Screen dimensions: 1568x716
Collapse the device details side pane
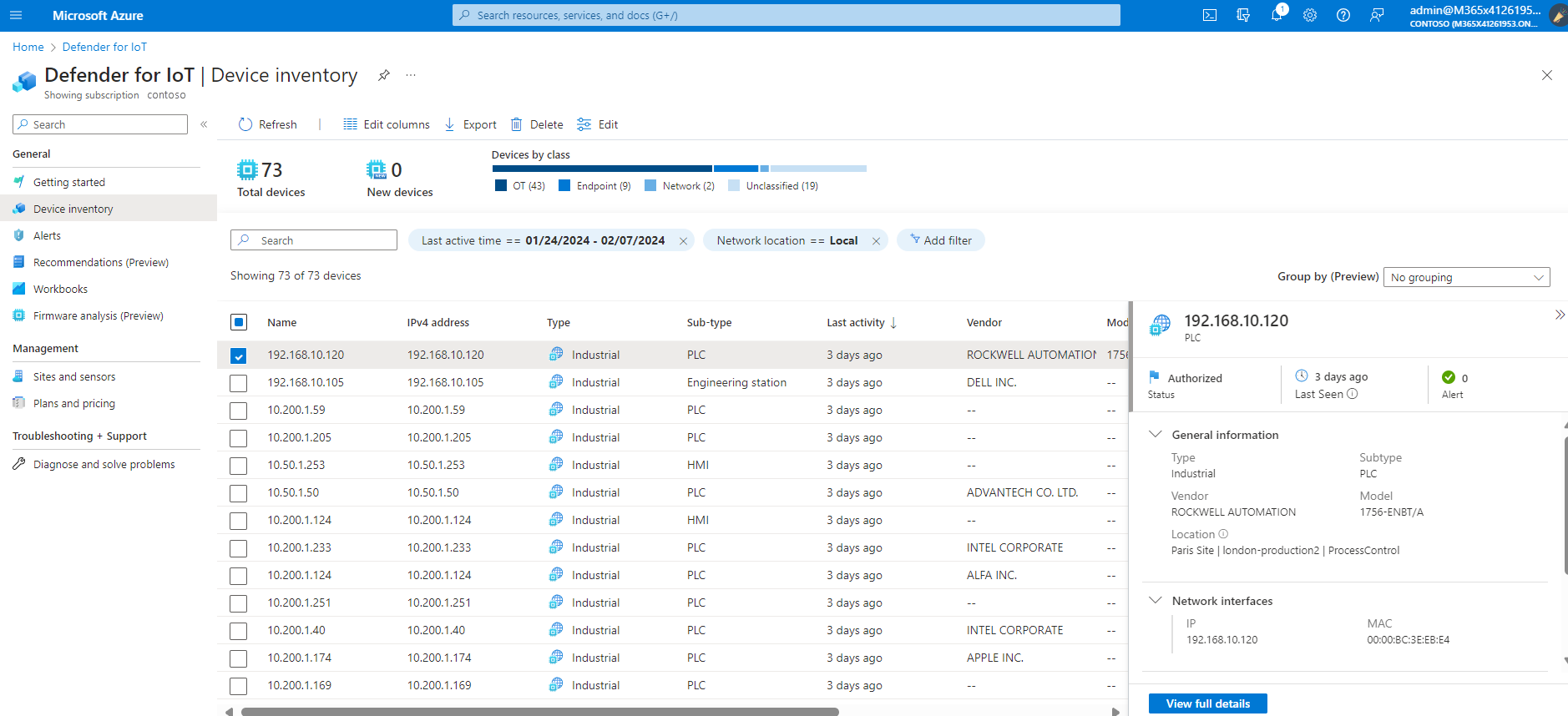tap(1560, 315)
